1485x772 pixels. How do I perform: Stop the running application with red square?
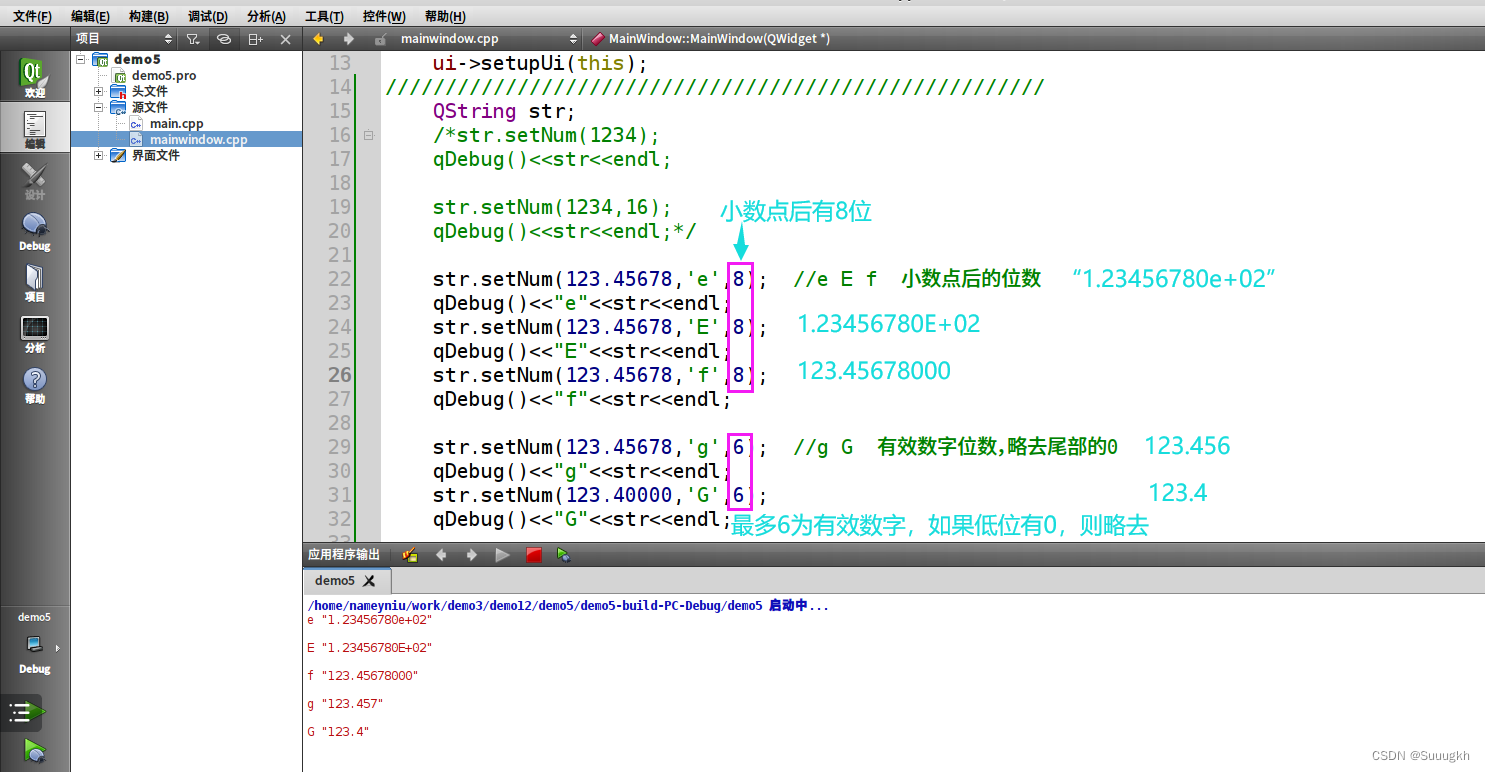pyautogui.click(x=534, y=554)
